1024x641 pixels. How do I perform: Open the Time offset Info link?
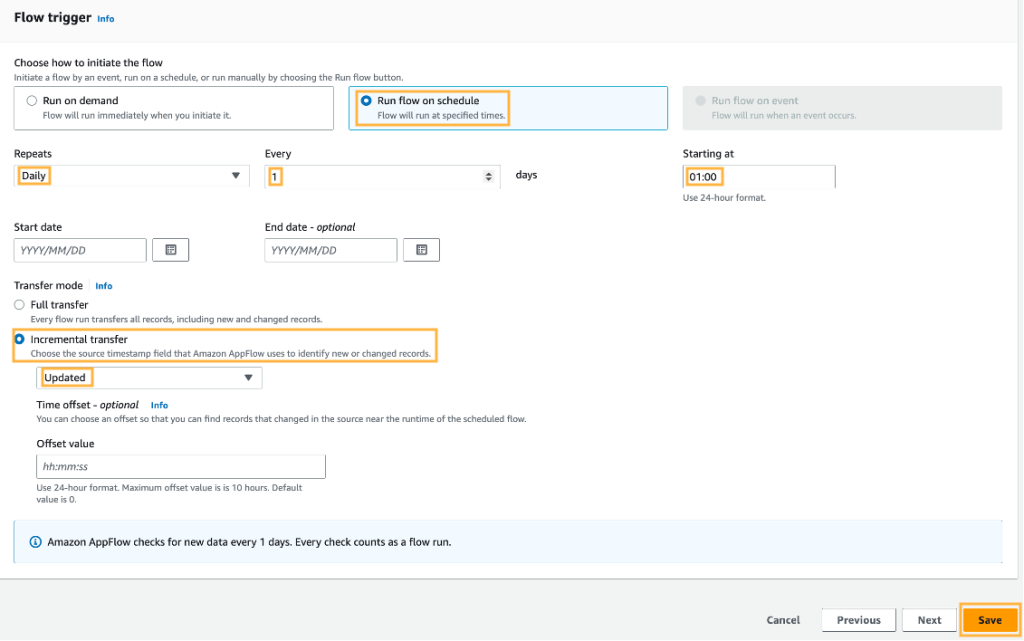coord(159,405)
